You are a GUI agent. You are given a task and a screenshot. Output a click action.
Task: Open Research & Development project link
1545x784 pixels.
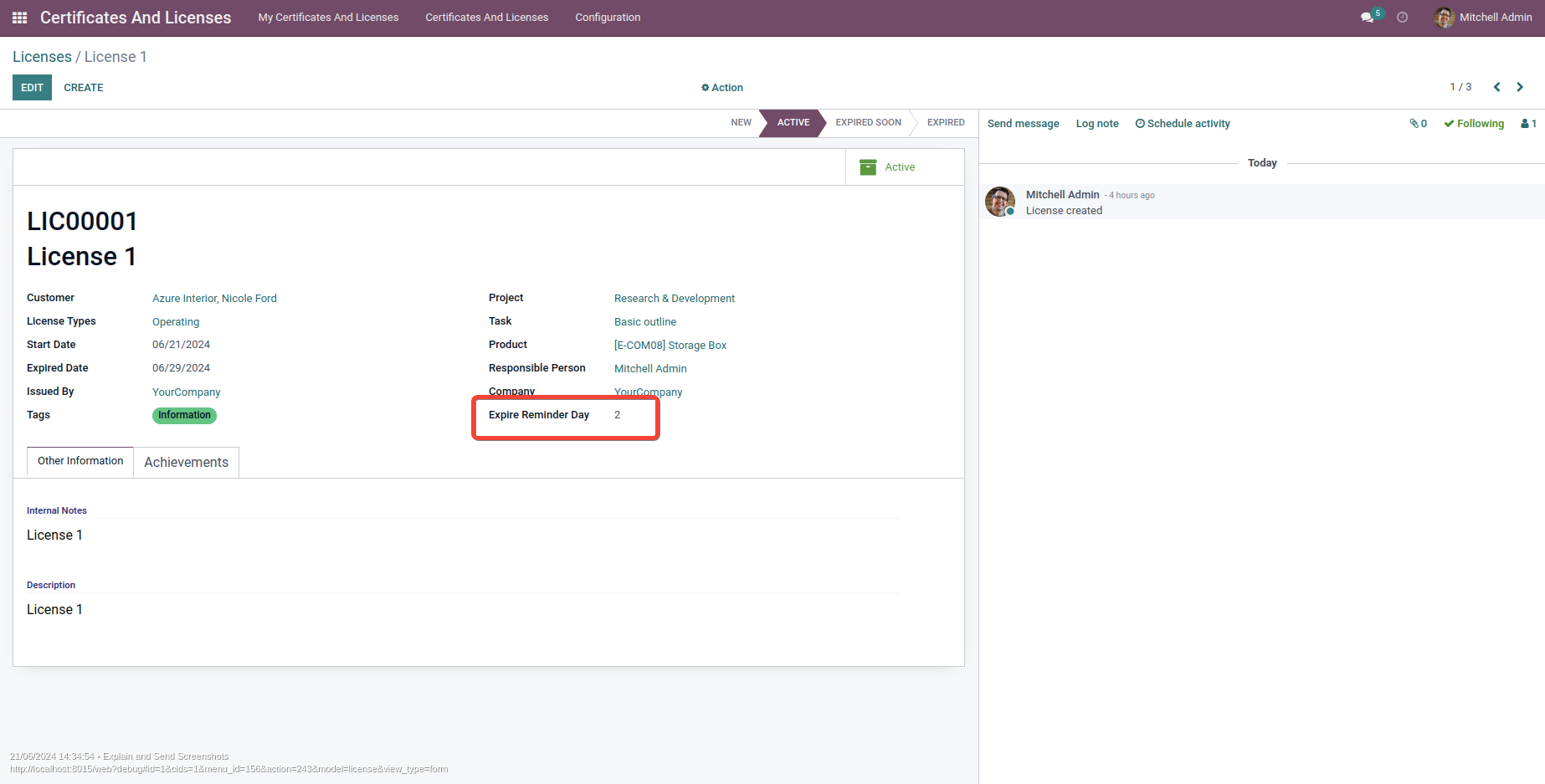675,299
